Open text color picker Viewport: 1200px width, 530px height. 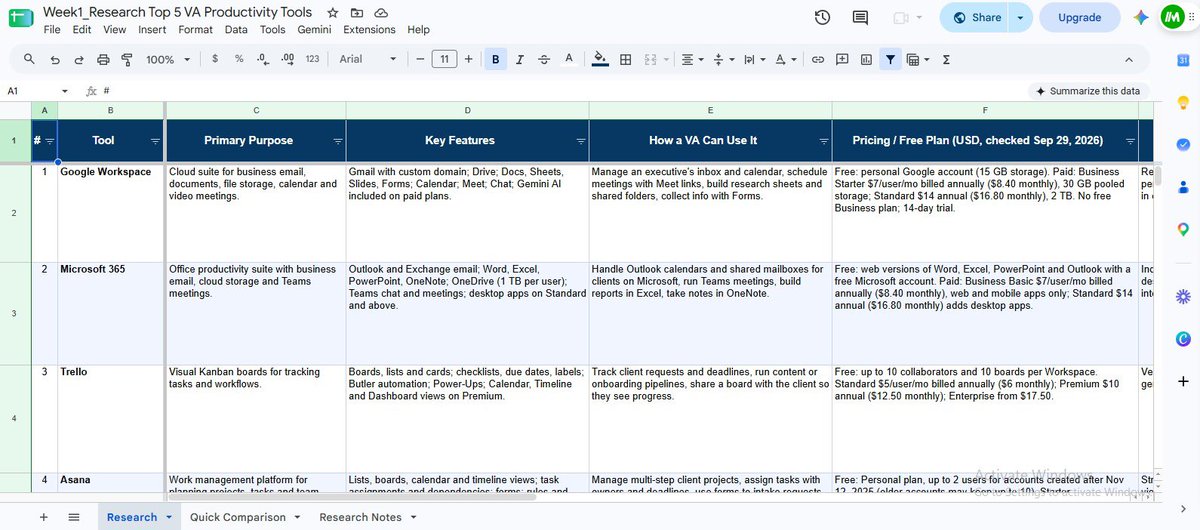point(569,60)
